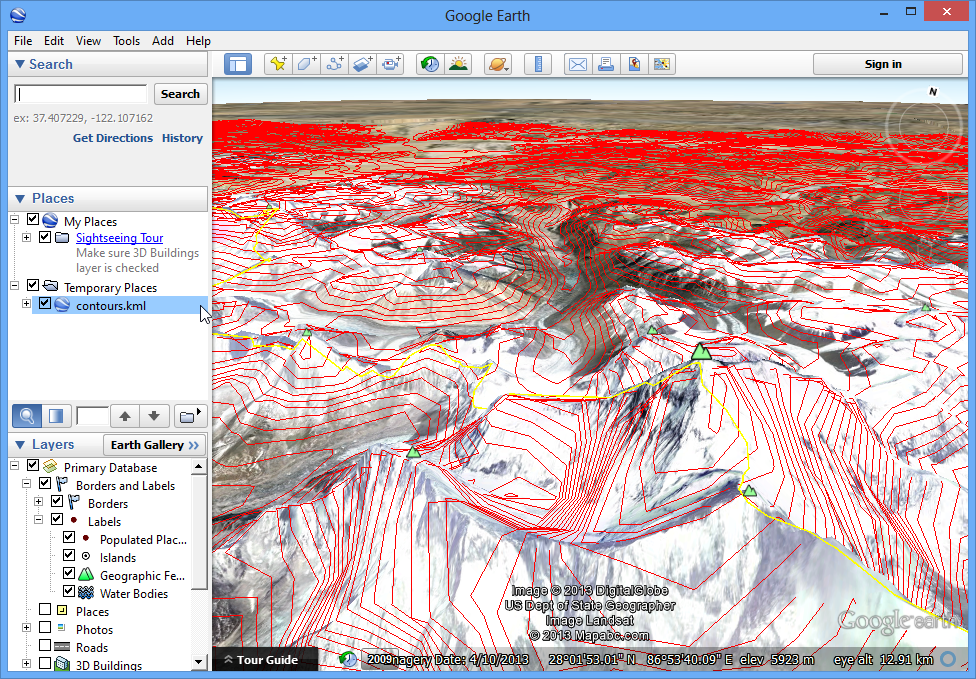Open the Tools menu
The image size is (976, 679).
pyautogui.click(x=126, y=41)
